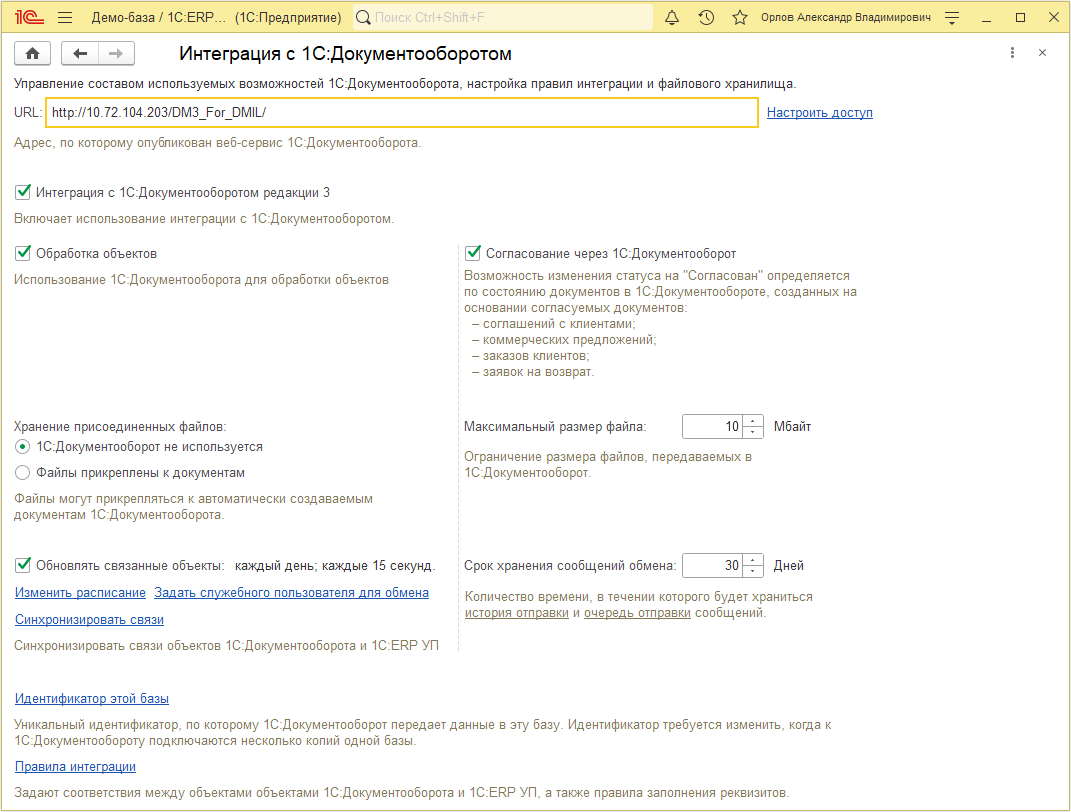This screenshot has width=1071, height=812.
Task: Toggle Интеграция с 1С:Документооборотом редакции 3 checkbox
Action: pyautogui.click(x=23, y=192)
